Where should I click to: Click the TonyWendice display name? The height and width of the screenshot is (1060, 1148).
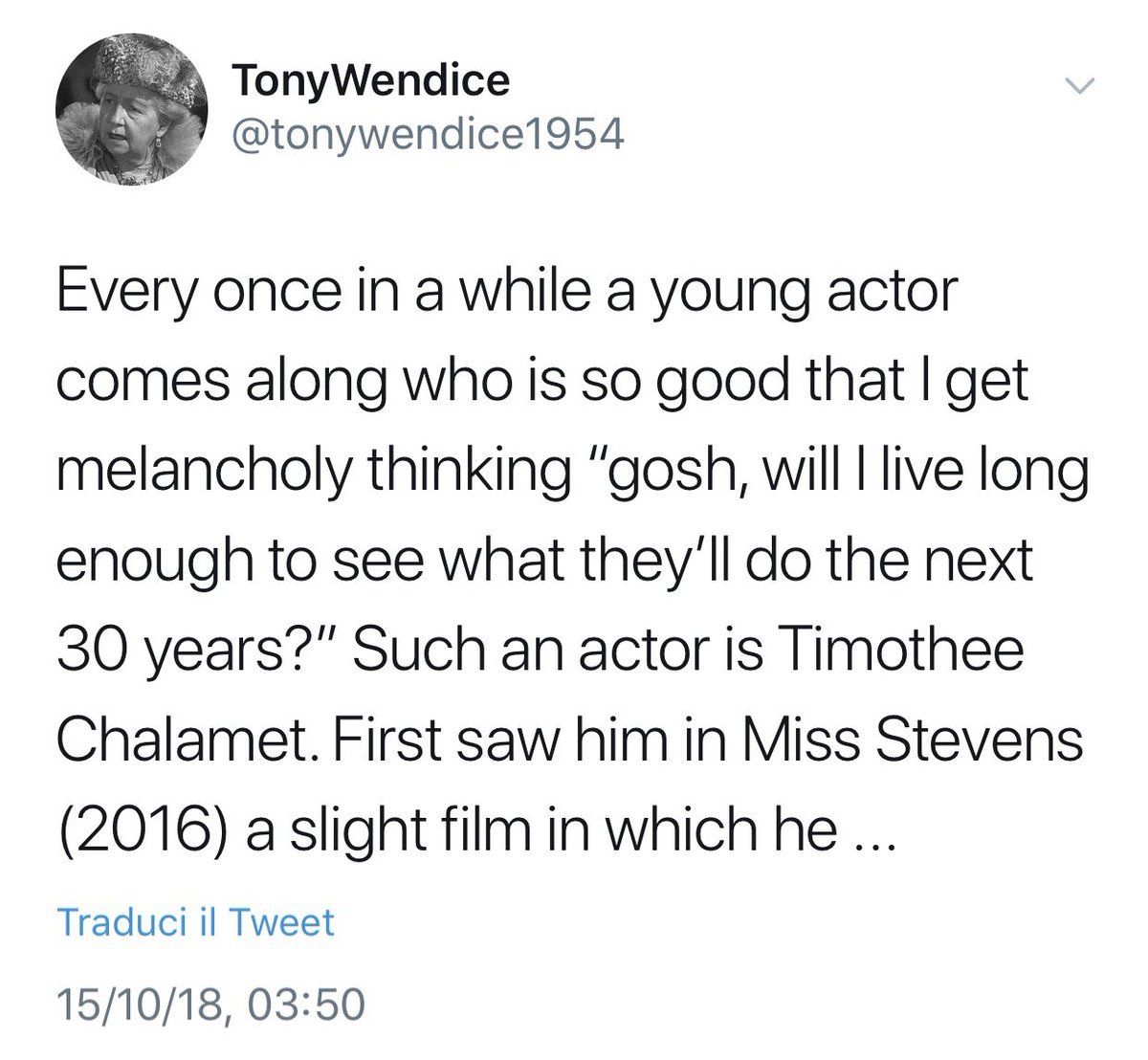point(371,80)
